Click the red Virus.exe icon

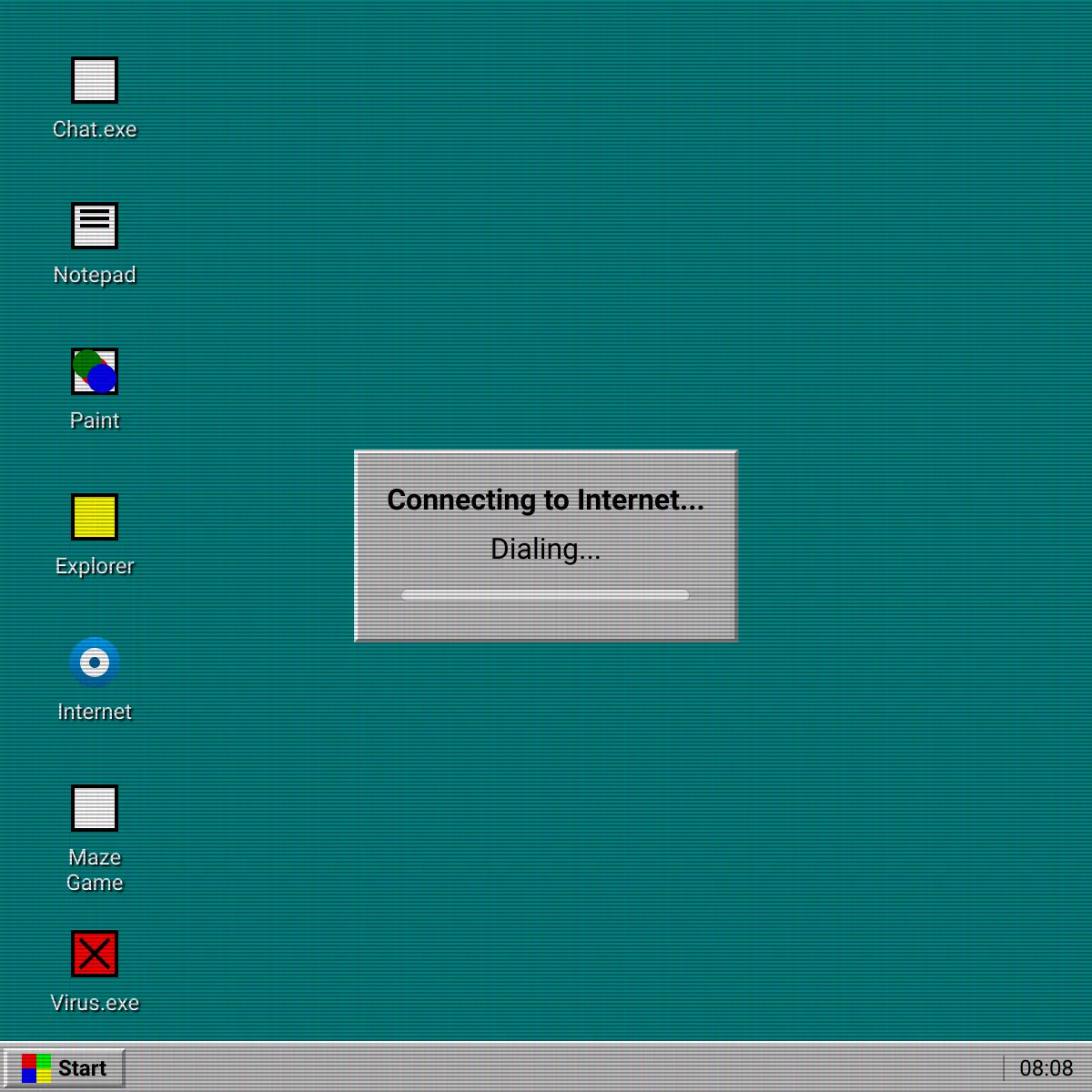click(94, 953)
